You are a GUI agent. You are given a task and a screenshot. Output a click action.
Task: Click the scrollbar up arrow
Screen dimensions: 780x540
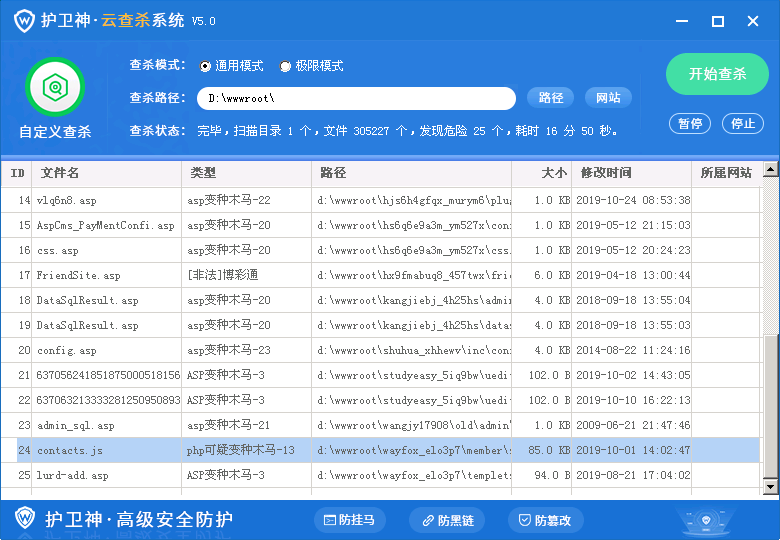click(x=771, y=170)
